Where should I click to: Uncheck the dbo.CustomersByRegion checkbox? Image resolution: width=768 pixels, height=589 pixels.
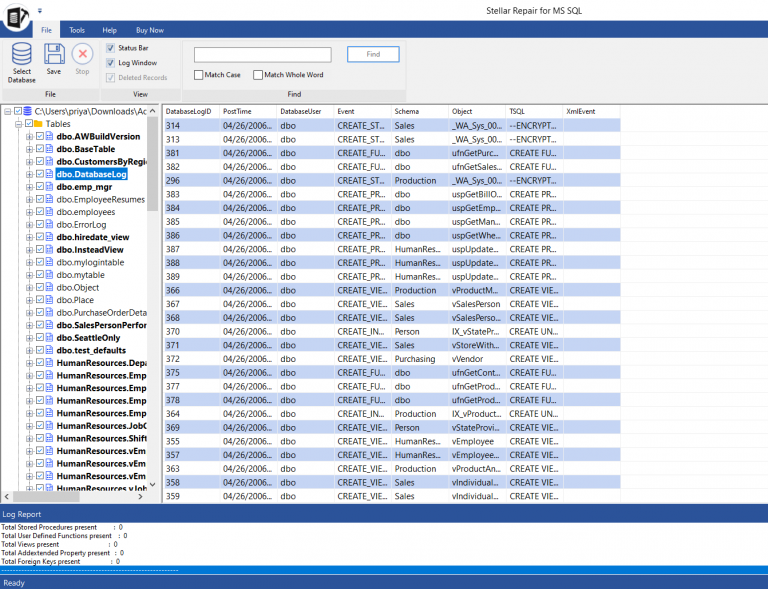point(40,162)
